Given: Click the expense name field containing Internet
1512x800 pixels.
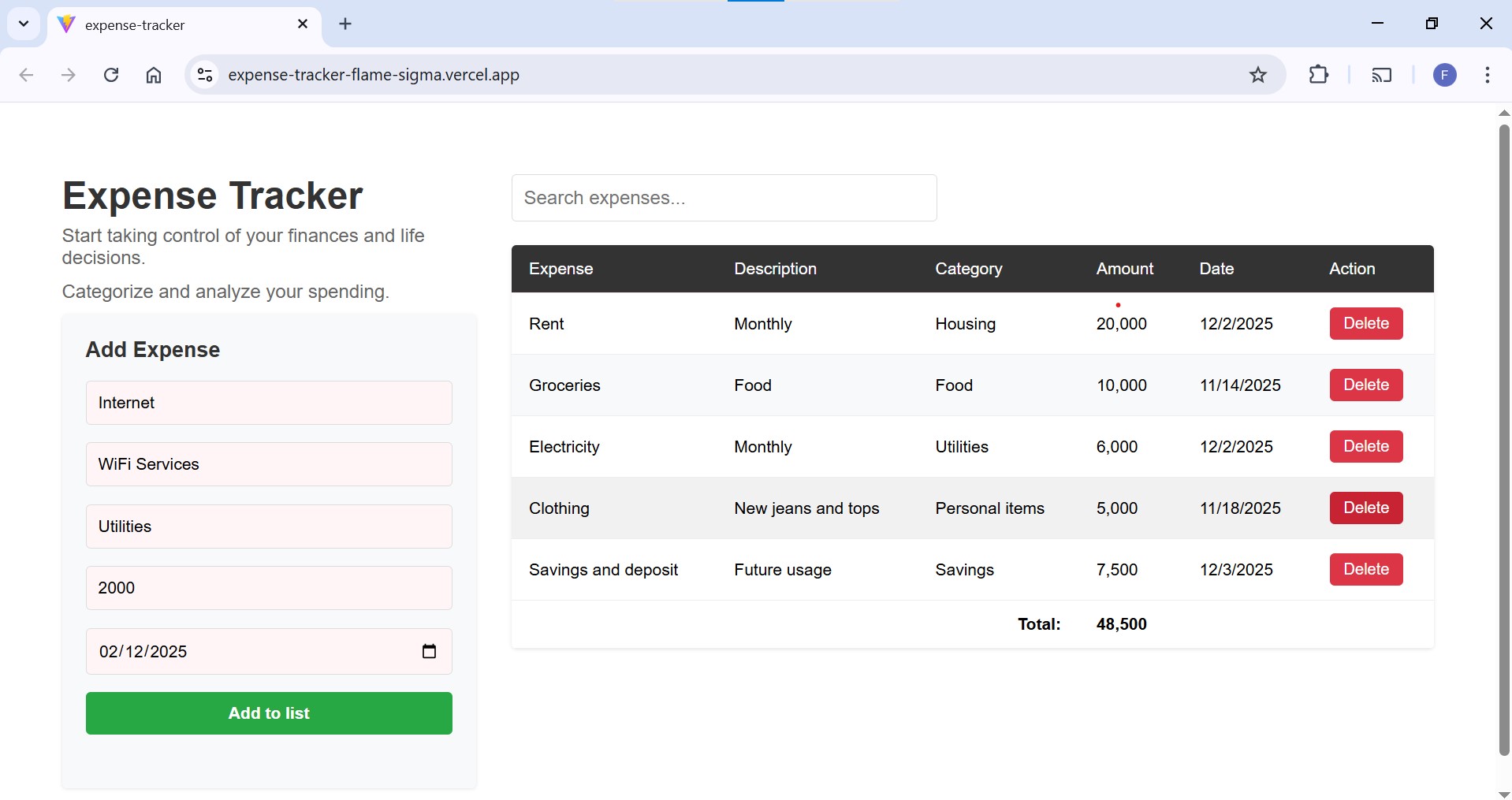Looking at the screenshot, I should point(269,403).
